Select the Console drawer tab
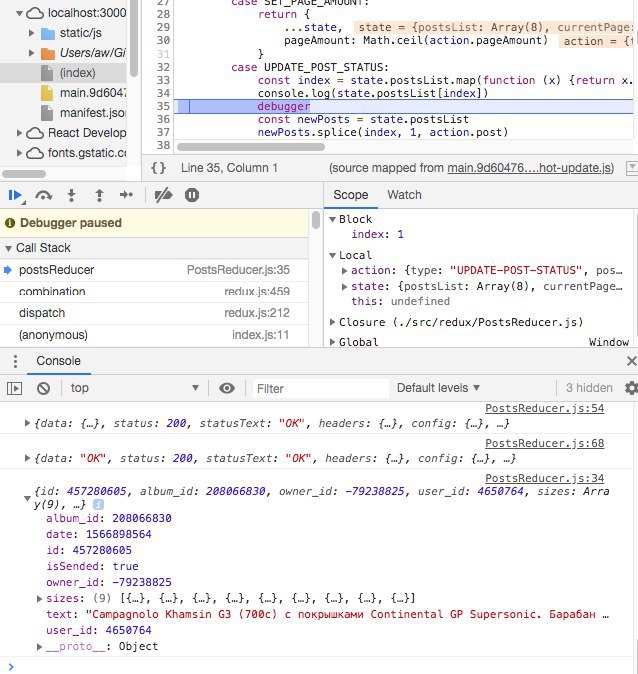Viewport: 638px width, 674px height. click(x=59, y=361)
